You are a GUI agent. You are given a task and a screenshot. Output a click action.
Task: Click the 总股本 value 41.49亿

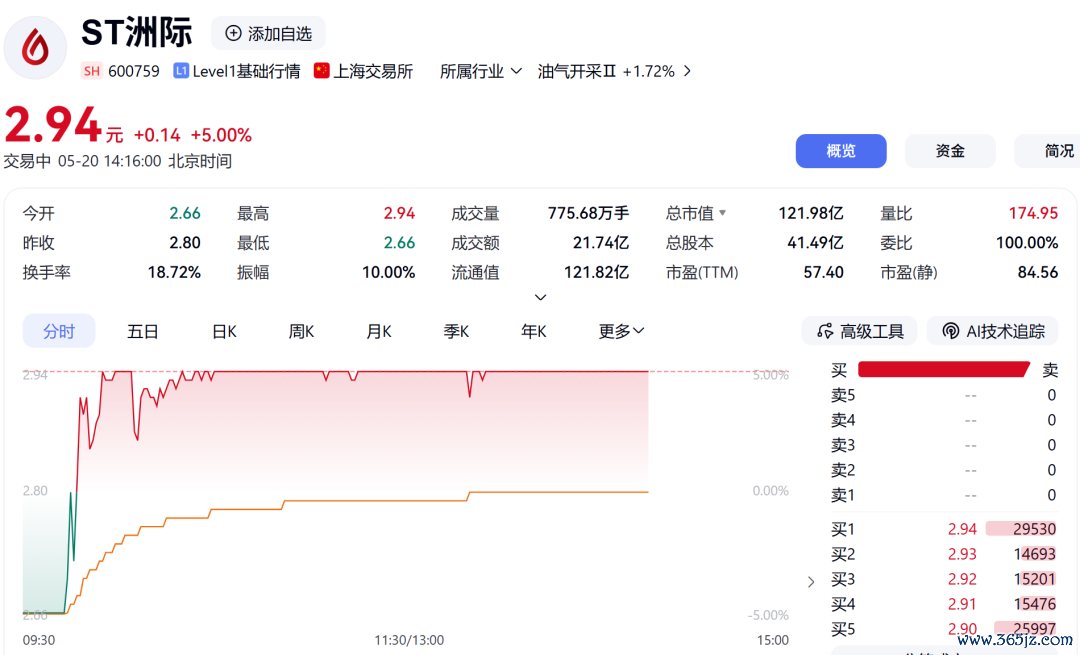pyautogui.click(x=815, y=242)
